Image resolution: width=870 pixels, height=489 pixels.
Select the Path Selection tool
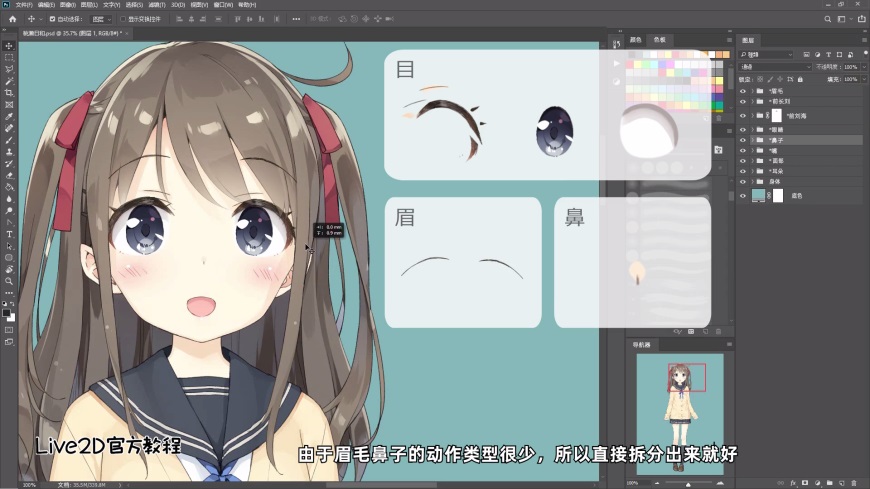[9, 246]
